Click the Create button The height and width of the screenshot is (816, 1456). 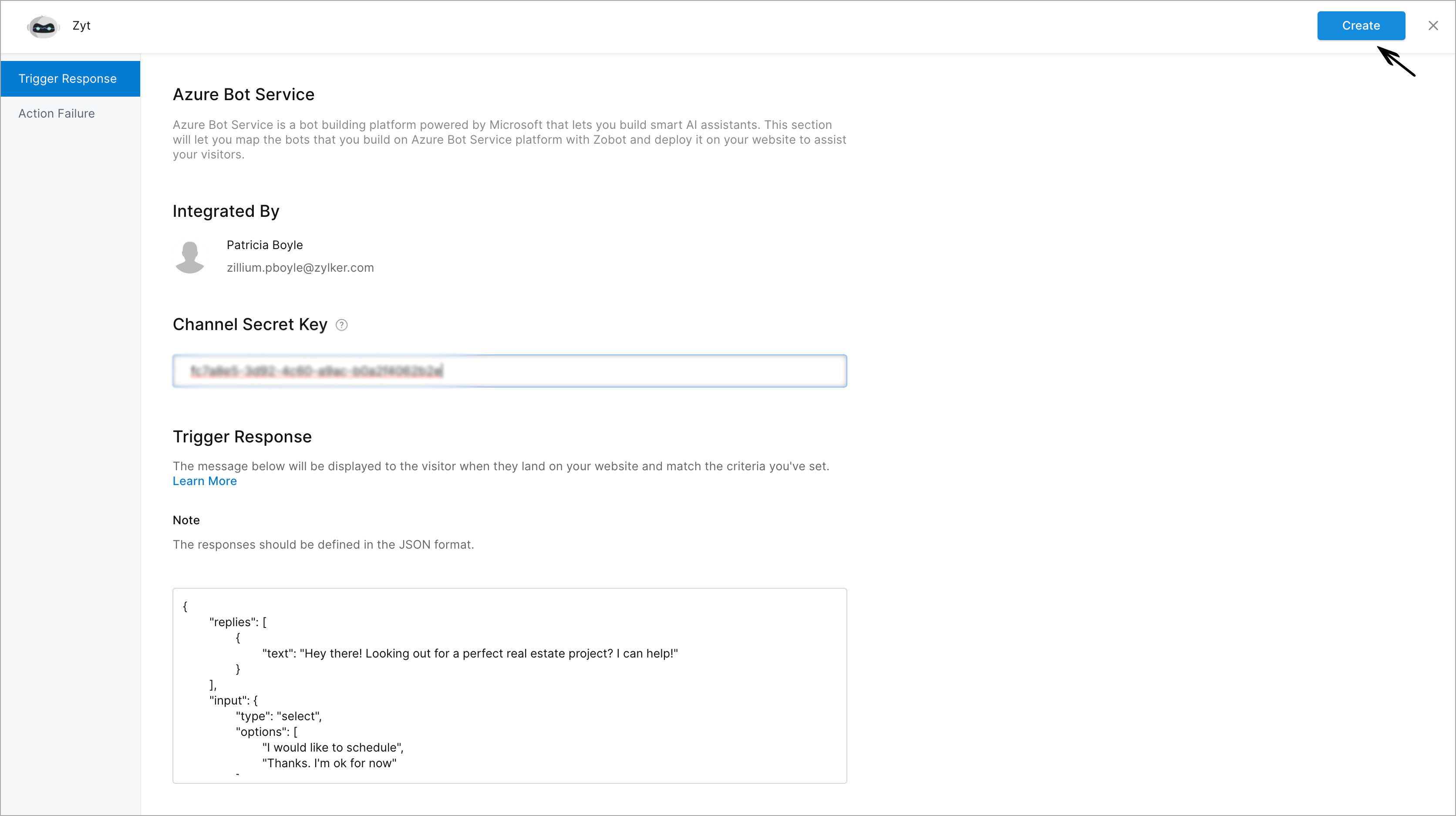click(1361, 25)
